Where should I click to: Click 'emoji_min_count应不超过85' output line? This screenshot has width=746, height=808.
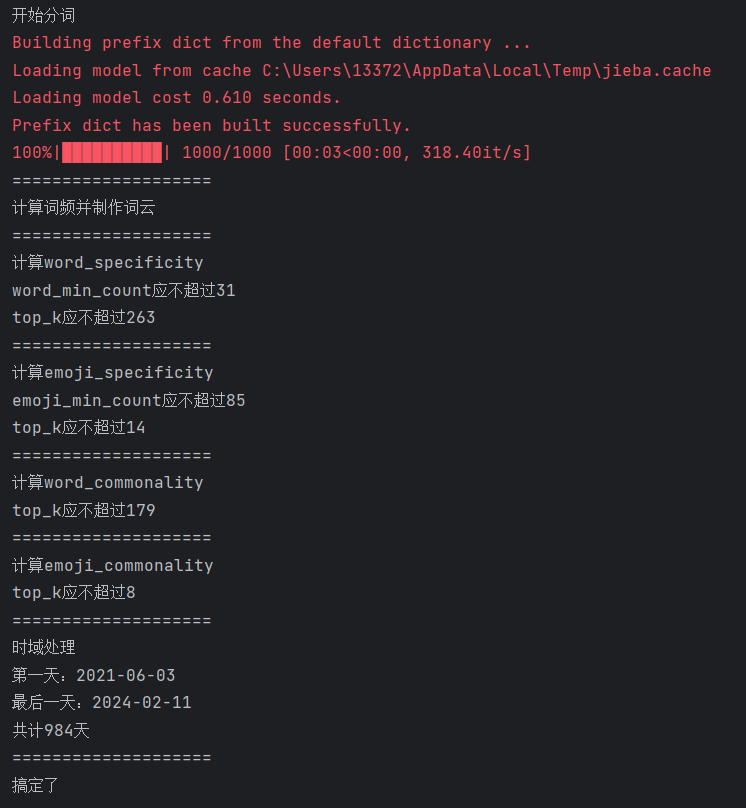(x=128, y=400)
